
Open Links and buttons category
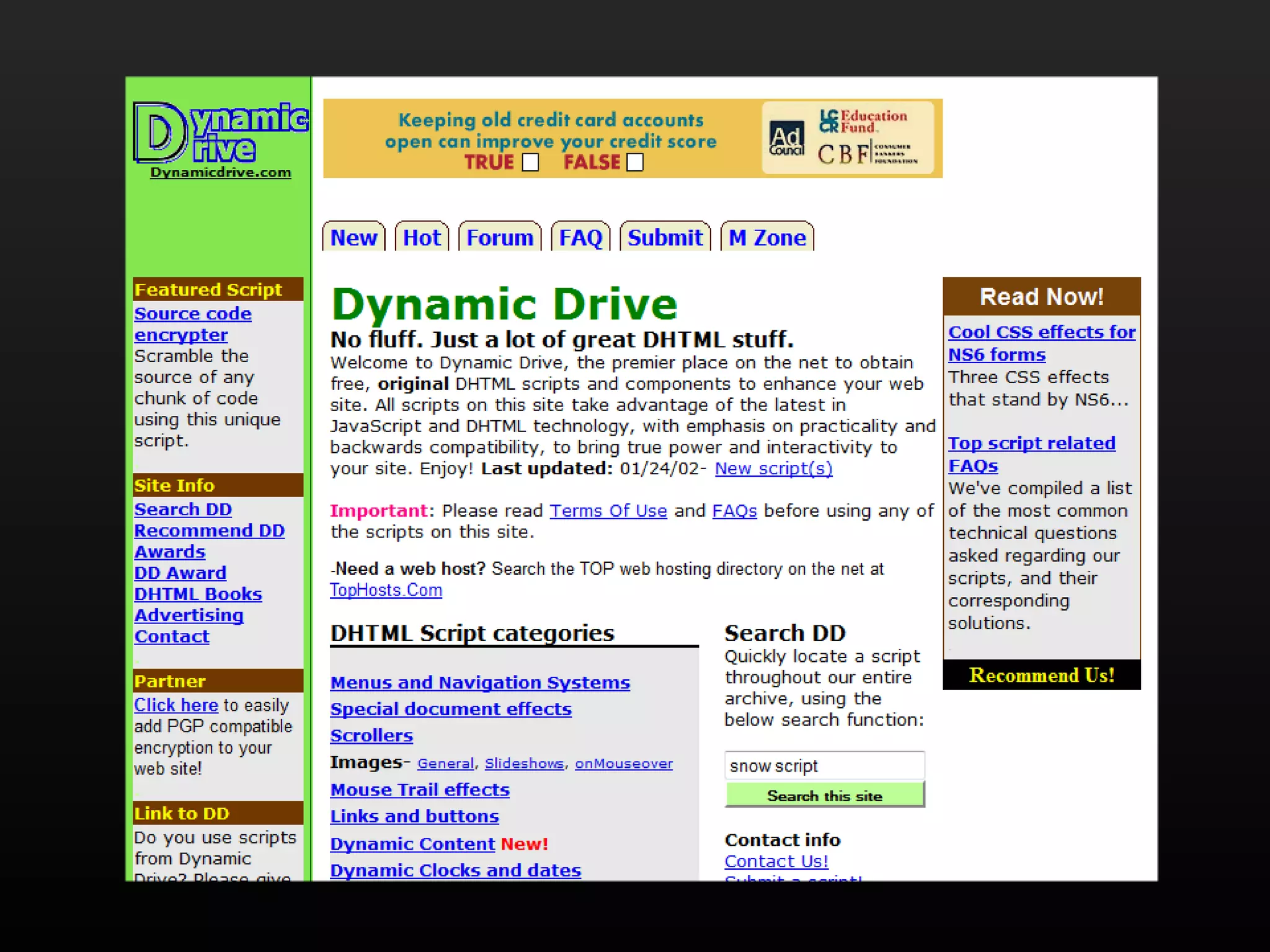tap(414, 816)
